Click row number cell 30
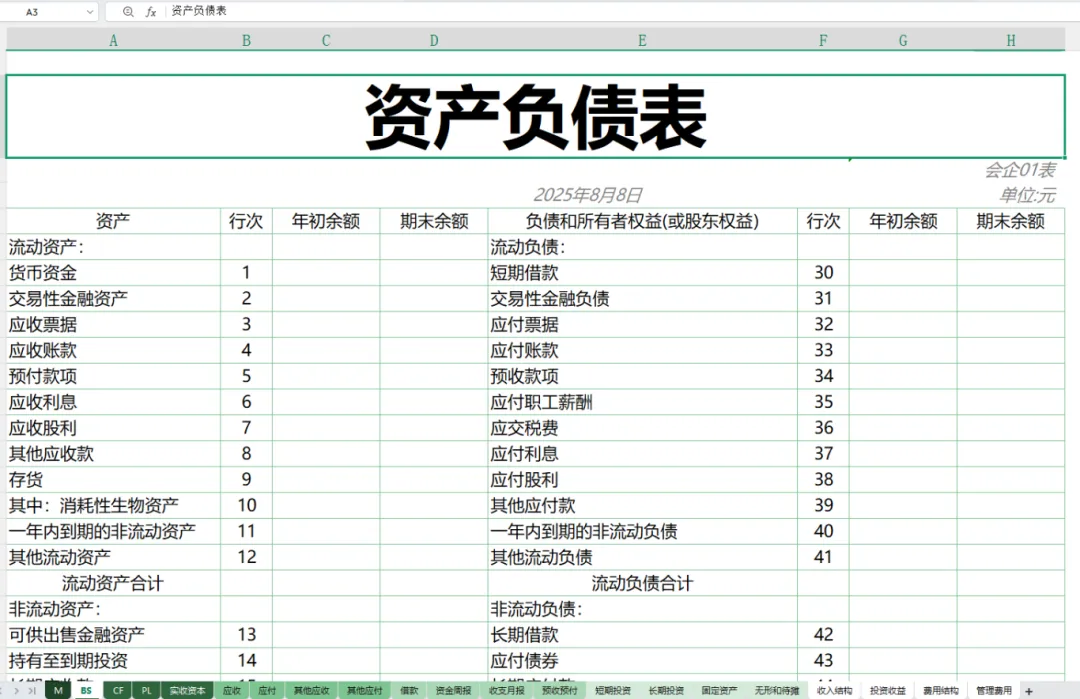The width and height of the screenshot is (1080, 699). tap(824, 273)
